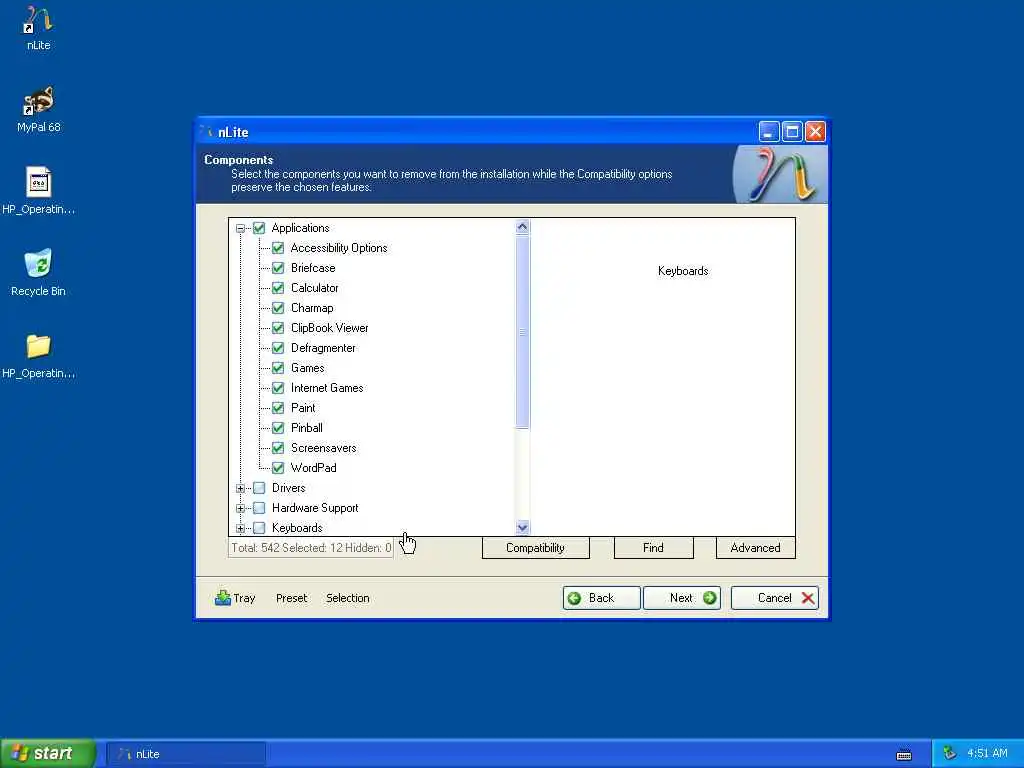
Task: Open the Selection menu
Action: click(347, 598)
